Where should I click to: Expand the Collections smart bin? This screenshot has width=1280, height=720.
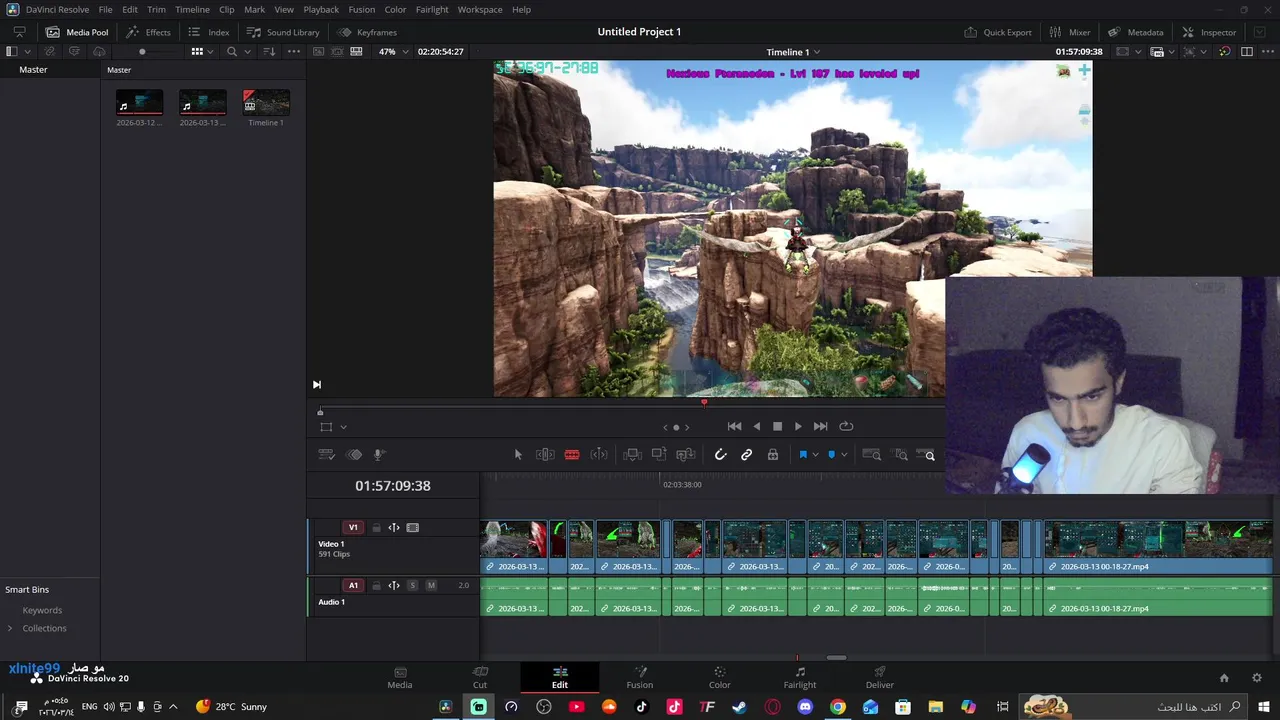pos(10,628)
